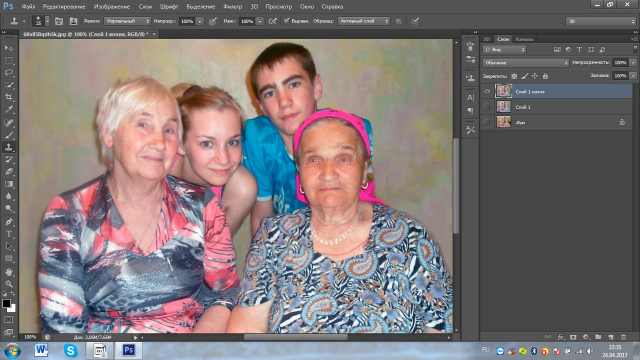Click the foreground color swatch

6,303
